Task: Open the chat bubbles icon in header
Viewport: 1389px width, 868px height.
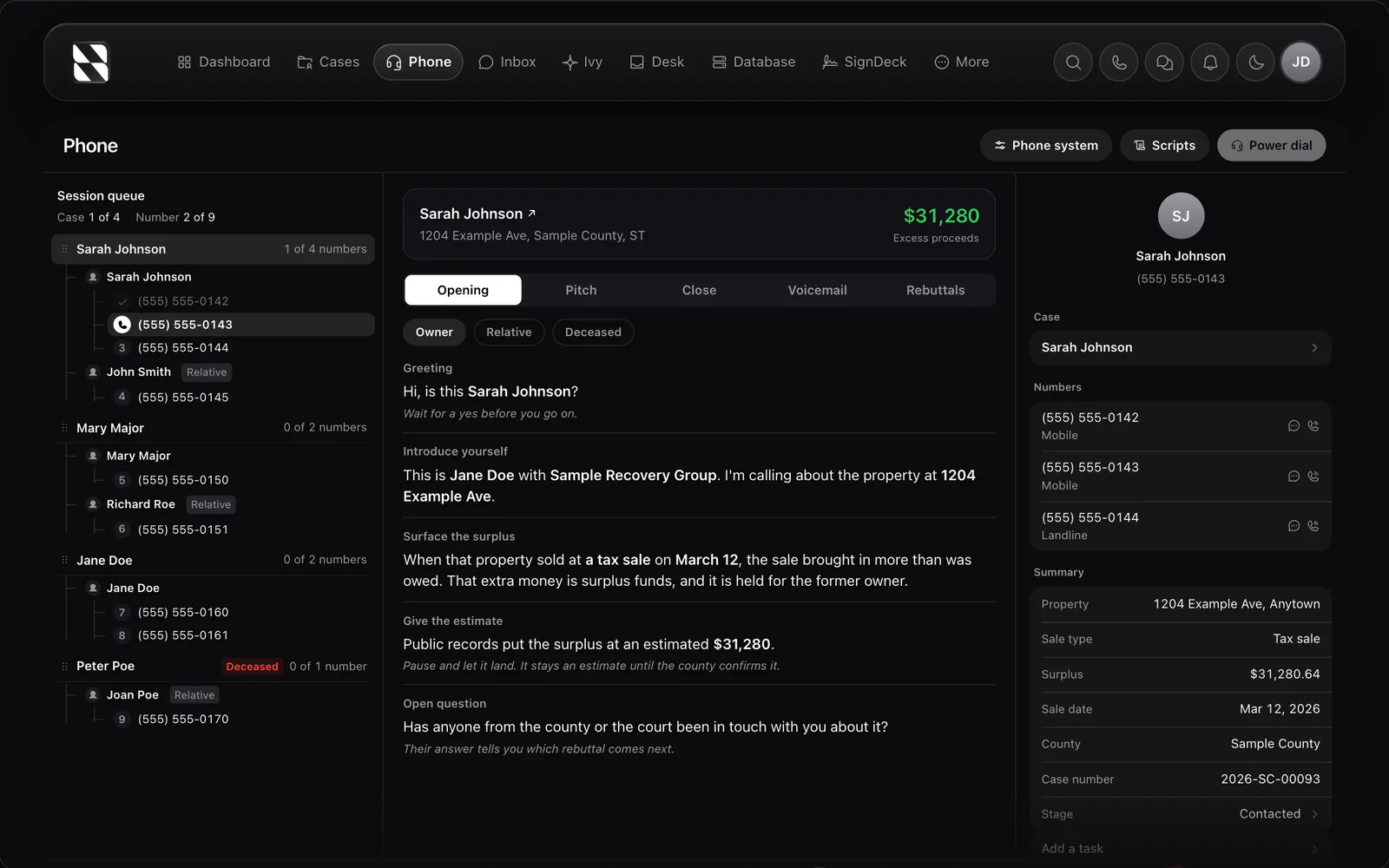Action: point(1164,62)
